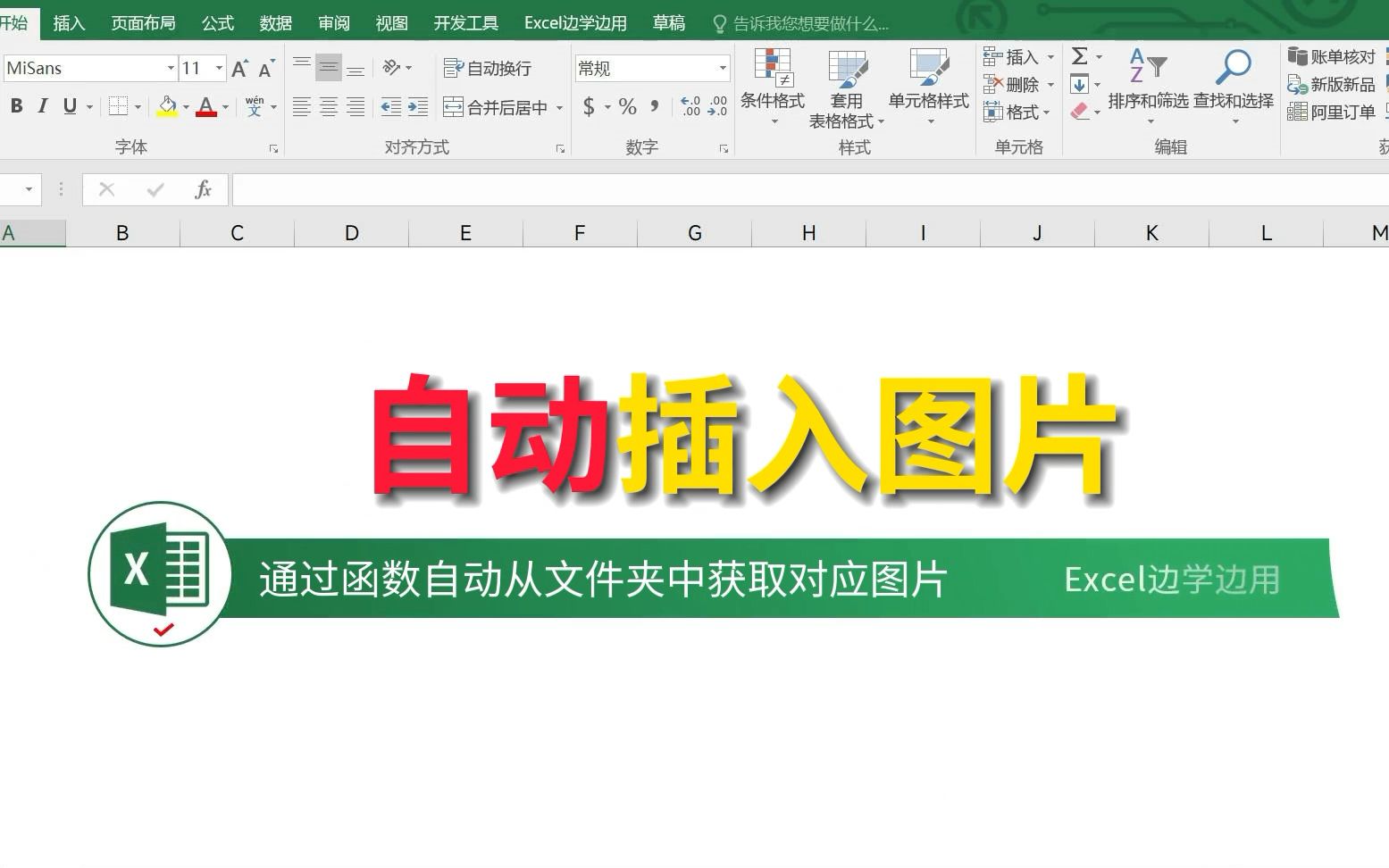Click AutoSum sigma icon
This screenshot has width=1389, height=868.
tap(1080, 56)
